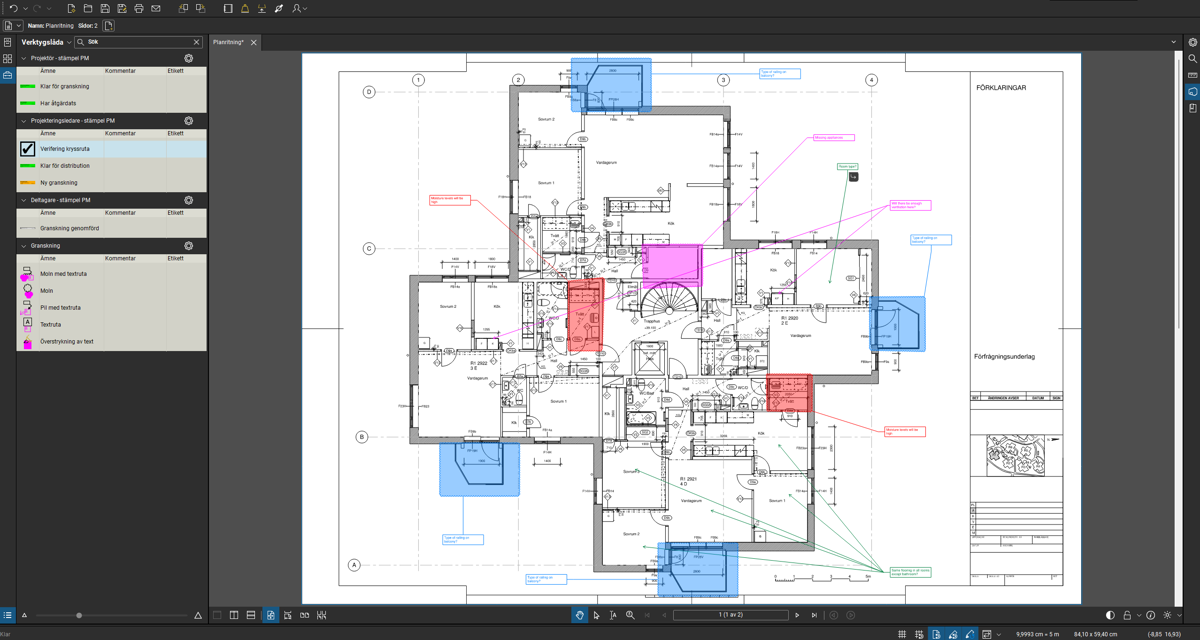
Task: Open settings gear for Deltagare - stämpel PM
Action: coord(188,200)
